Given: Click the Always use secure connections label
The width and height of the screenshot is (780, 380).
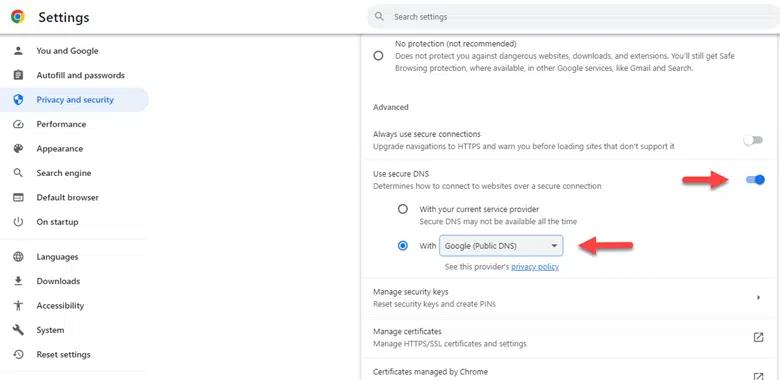Looking at the screenshot, I should [x=427, y=134].
